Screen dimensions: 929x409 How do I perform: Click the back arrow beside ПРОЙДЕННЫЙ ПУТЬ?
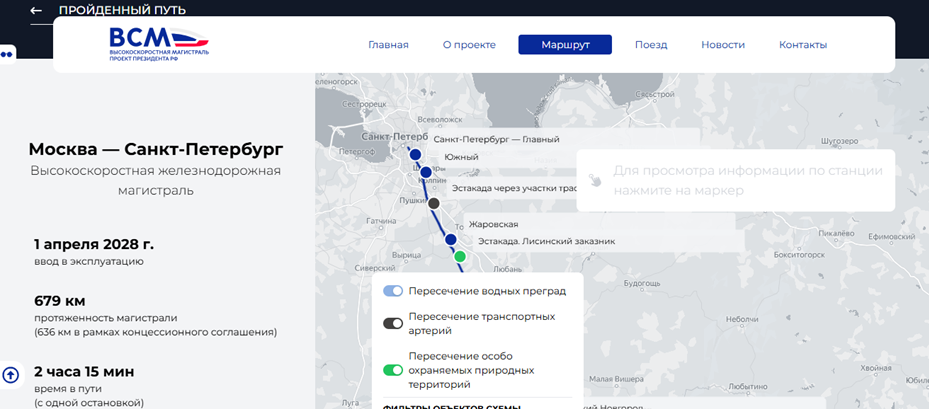click(x=36, y=11)
